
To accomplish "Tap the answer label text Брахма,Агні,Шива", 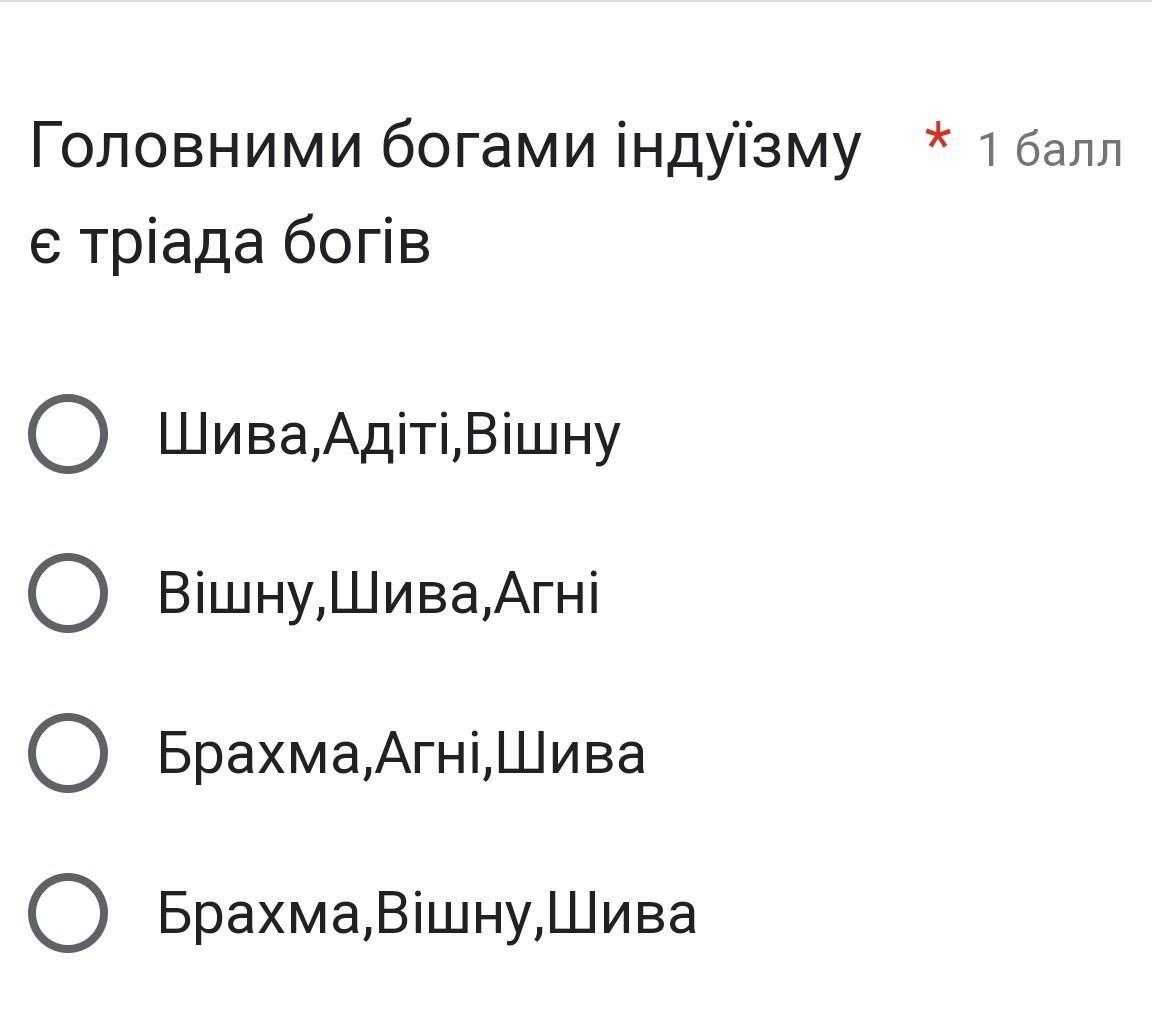I will [401, 754].
